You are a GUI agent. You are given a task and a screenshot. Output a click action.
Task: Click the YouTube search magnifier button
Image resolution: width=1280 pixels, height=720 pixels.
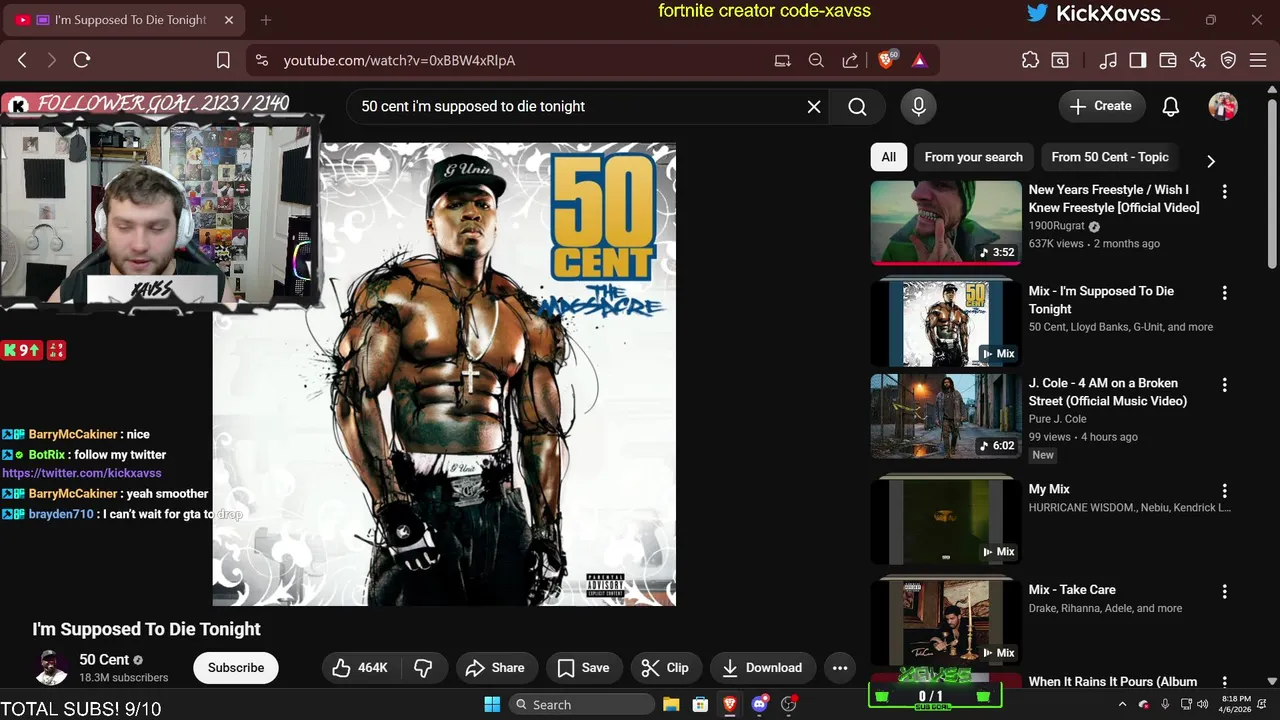[x=857, y=106]
